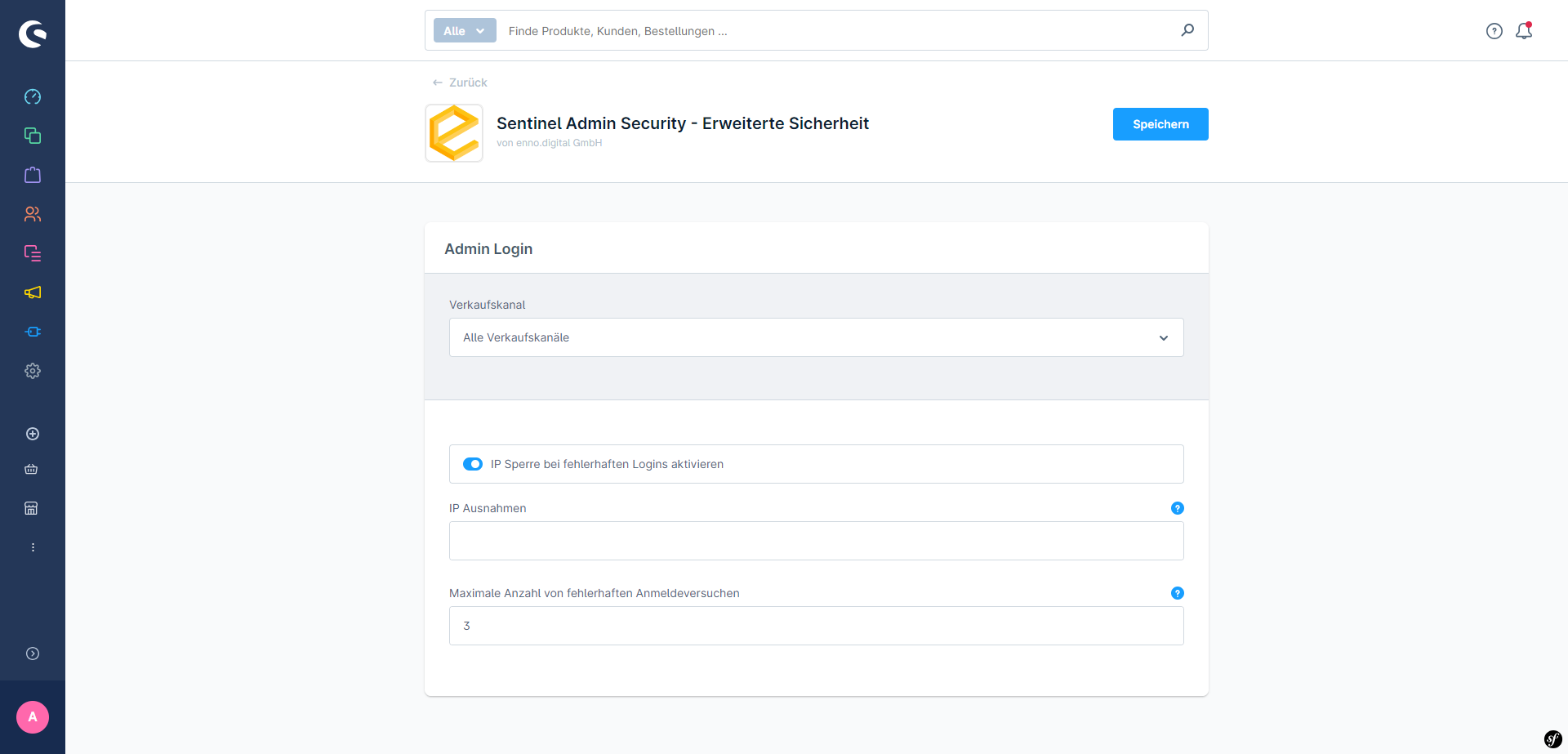
Task: Open the notifications bell icon
Action: [x=1524, y=31]
